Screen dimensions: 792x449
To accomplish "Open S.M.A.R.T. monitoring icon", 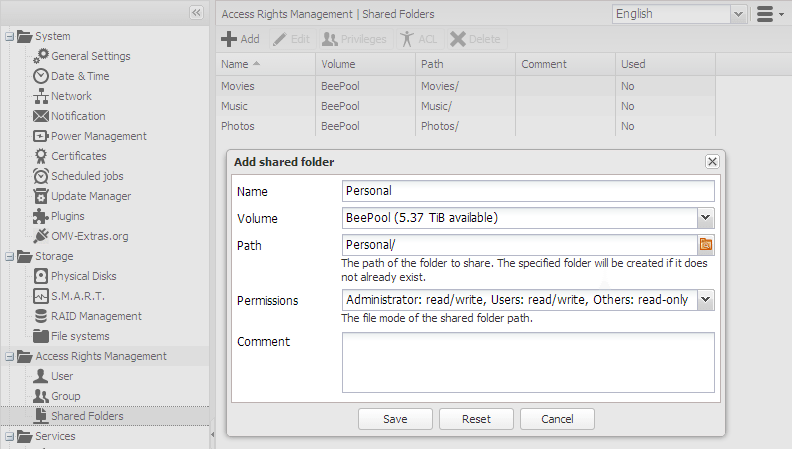I will (41, 296).
